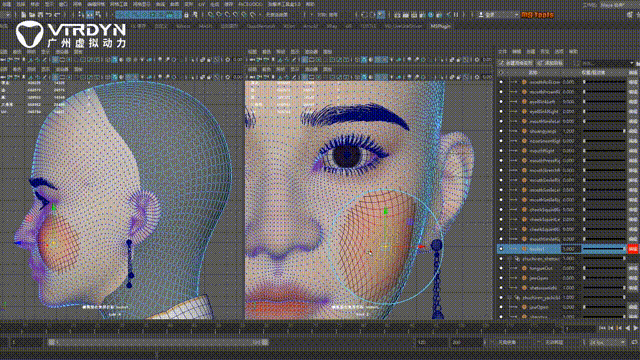Image resolution: width=640 pixels, height=360 pixels.
Task: Go to start of playback range
Action: pyautogui.click(x=602, y=328)
